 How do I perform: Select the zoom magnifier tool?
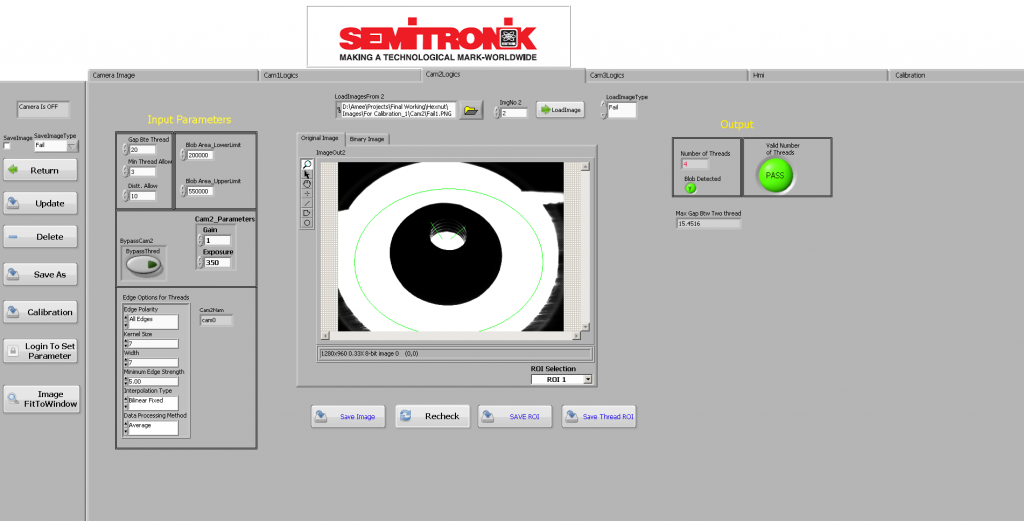307,164
